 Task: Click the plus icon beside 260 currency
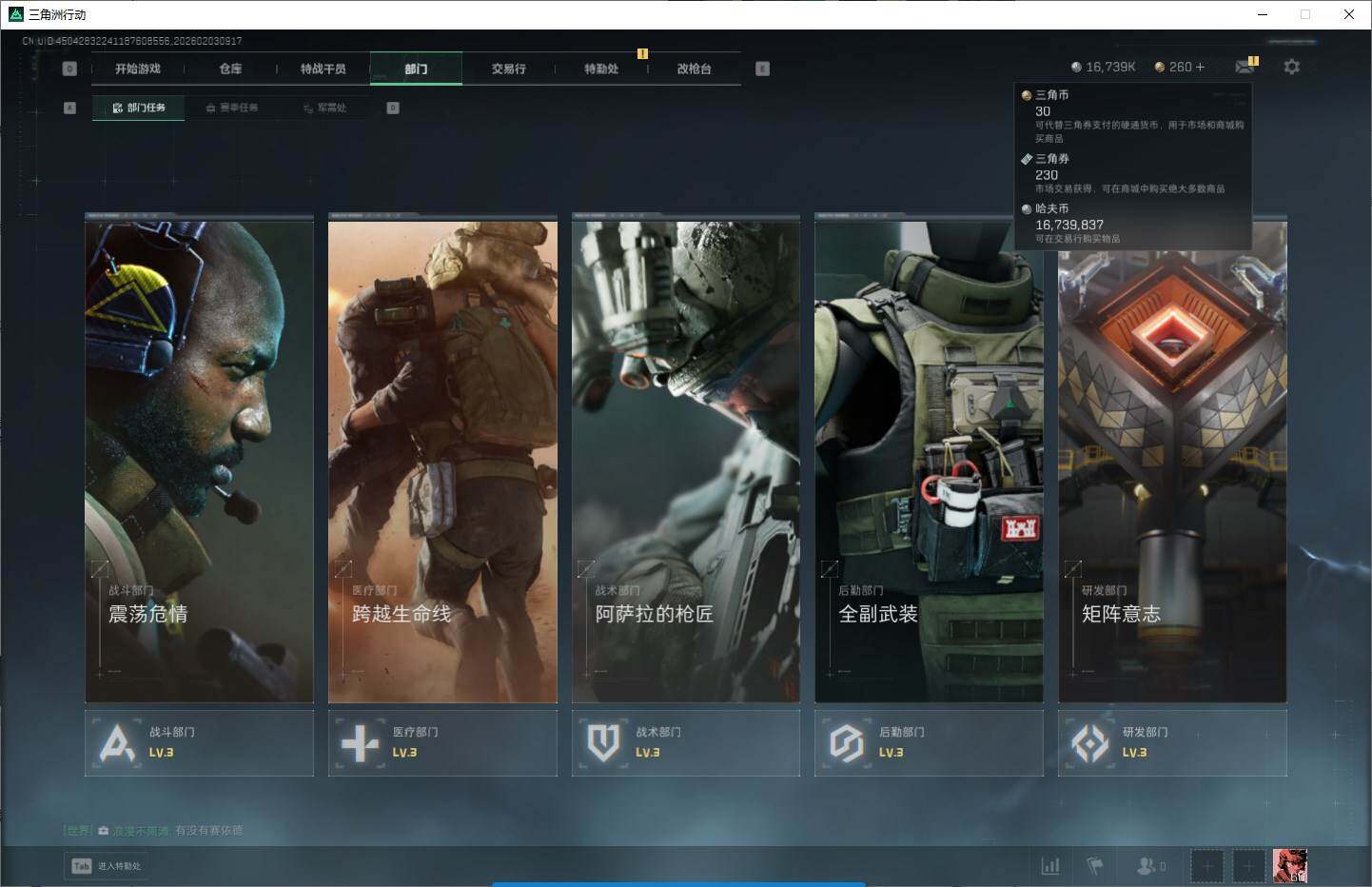pos(1200,67)
